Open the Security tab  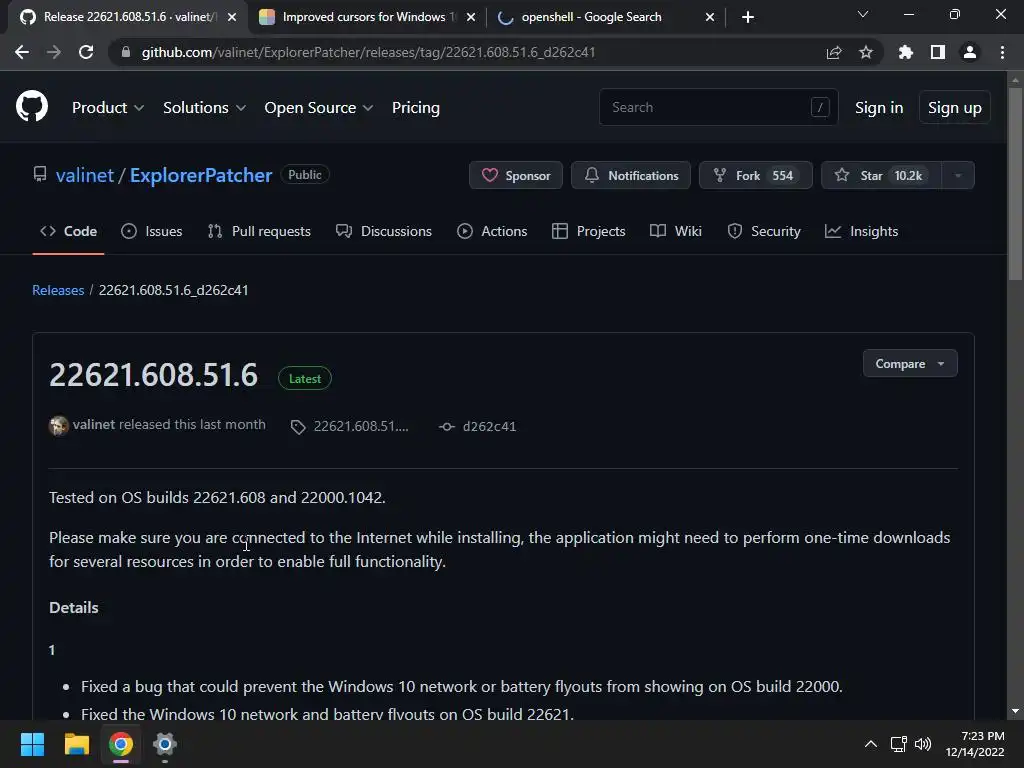[x=763, y=231]
